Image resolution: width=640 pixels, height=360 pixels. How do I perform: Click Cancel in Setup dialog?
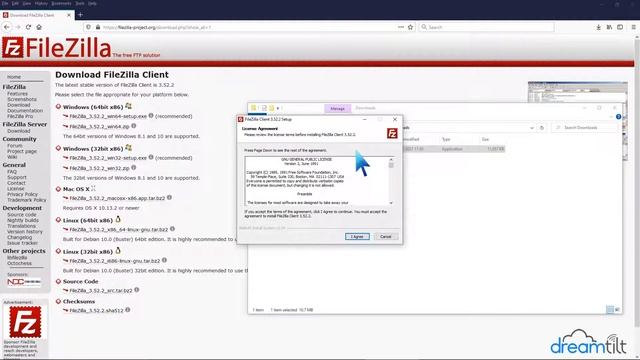coord(385,237)
